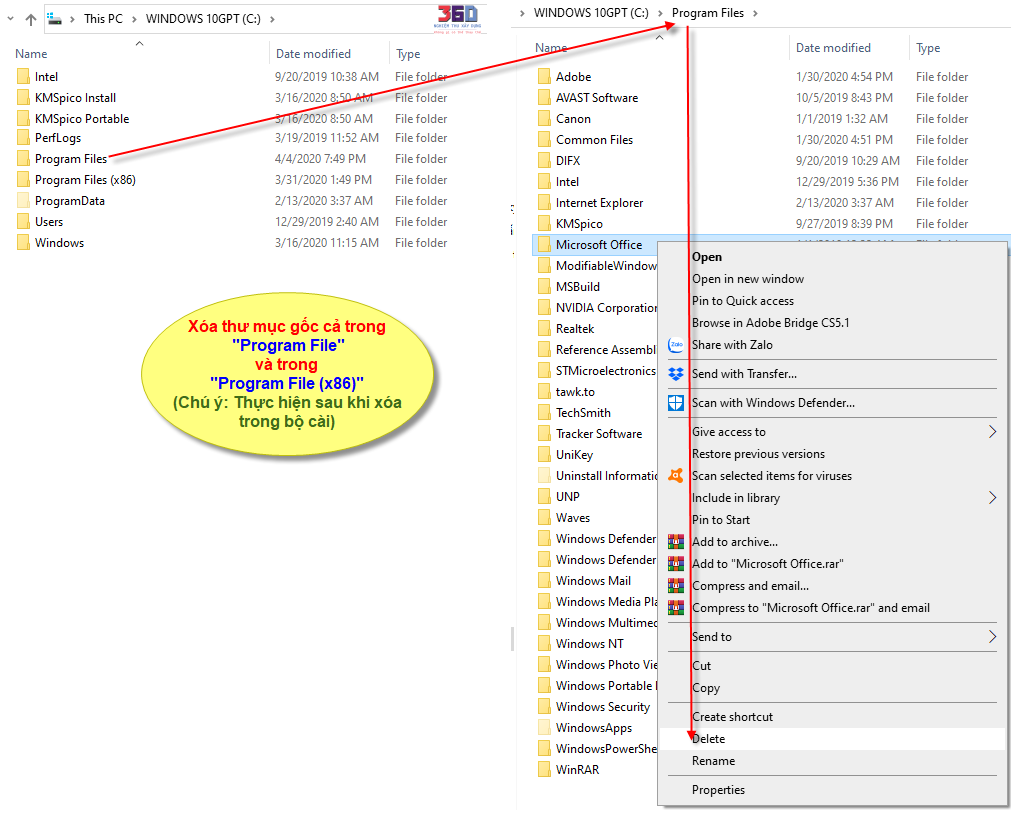The height and width of the screenshot is (816, 1011).
Task: Click the Zalo icon beside Share with Zalo
Action: coord(675,345)
